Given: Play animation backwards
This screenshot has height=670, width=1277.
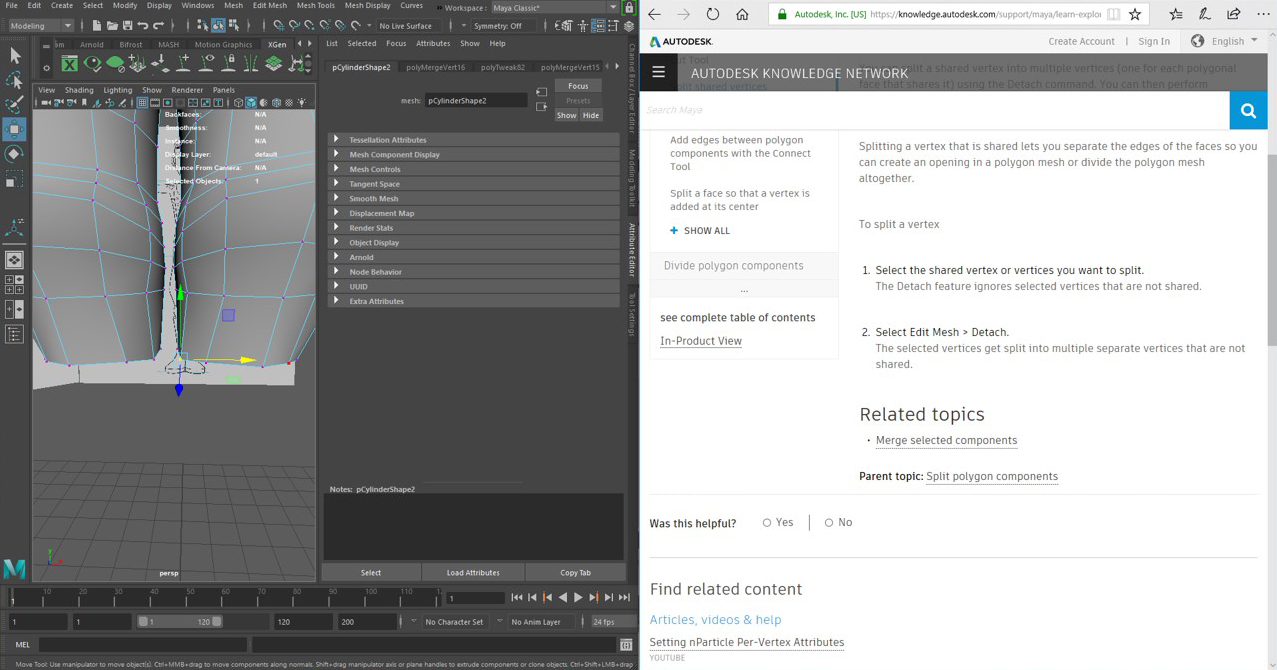Looking at the screenshot, I should pyautogui.click(x=562, y=598).
